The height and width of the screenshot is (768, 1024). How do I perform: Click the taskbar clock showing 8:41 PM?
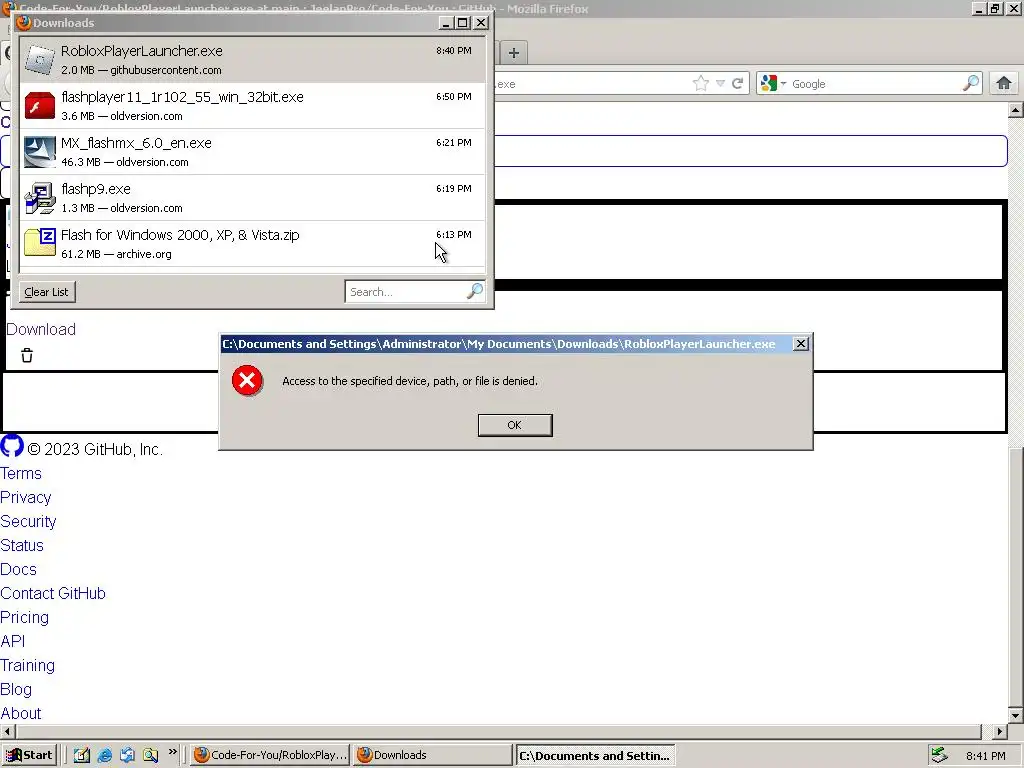[986, 756]
